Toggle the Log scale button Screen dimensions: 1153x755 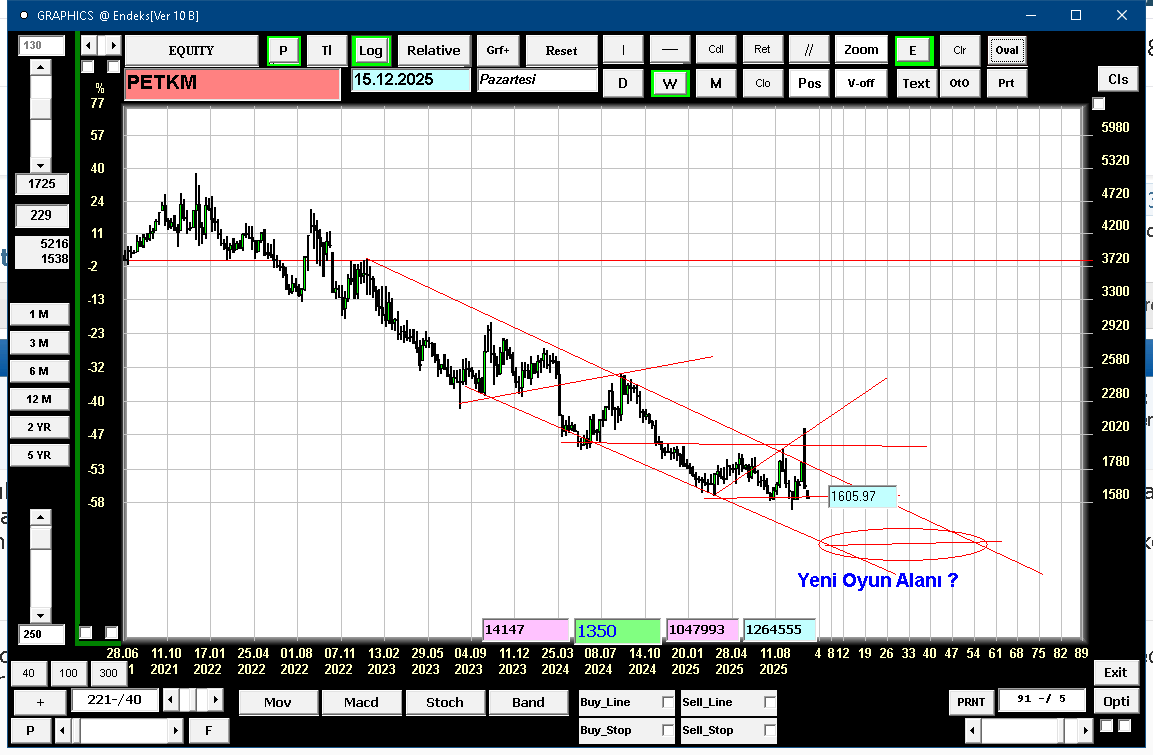tap(371, 50)
